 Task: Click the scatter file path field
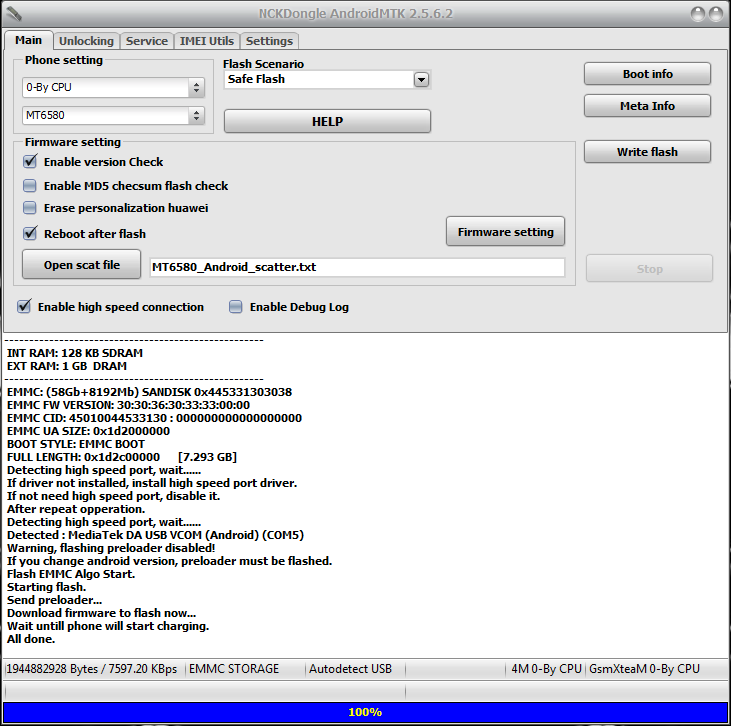(357, 267)
